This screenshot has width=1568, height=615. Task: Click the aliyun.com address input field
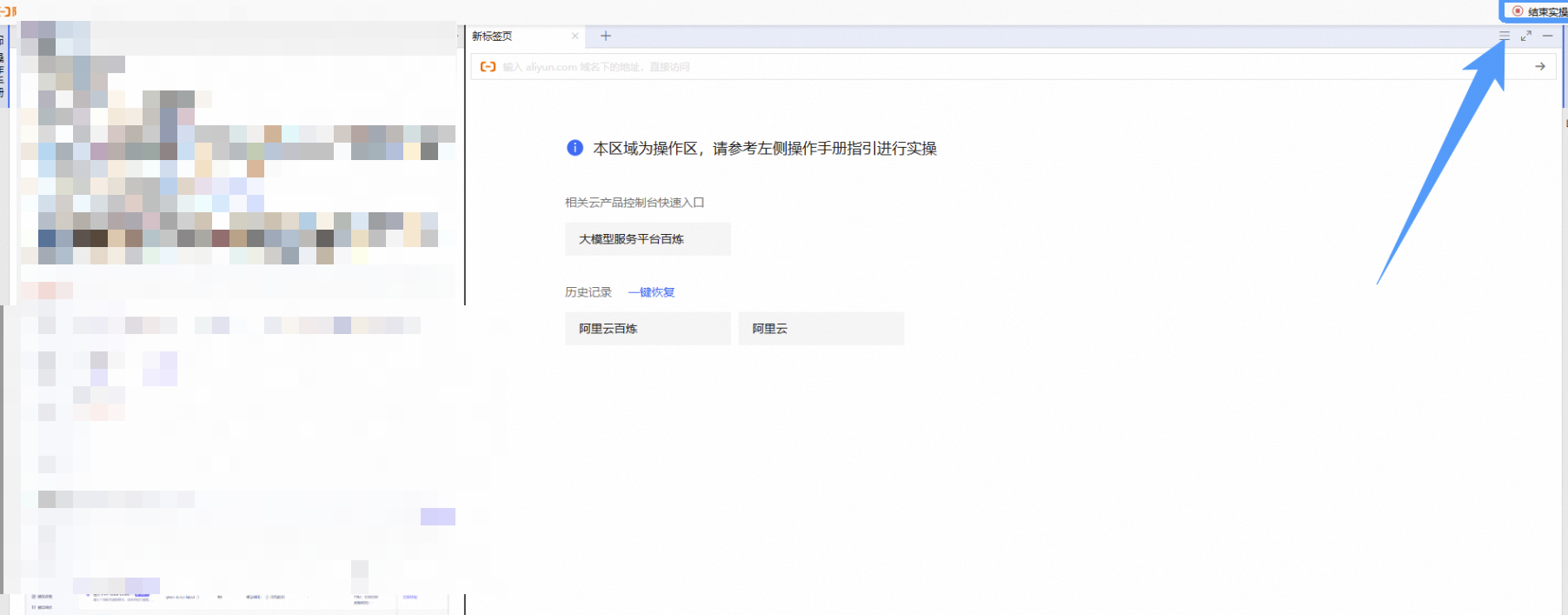[x=1013, y=67]
